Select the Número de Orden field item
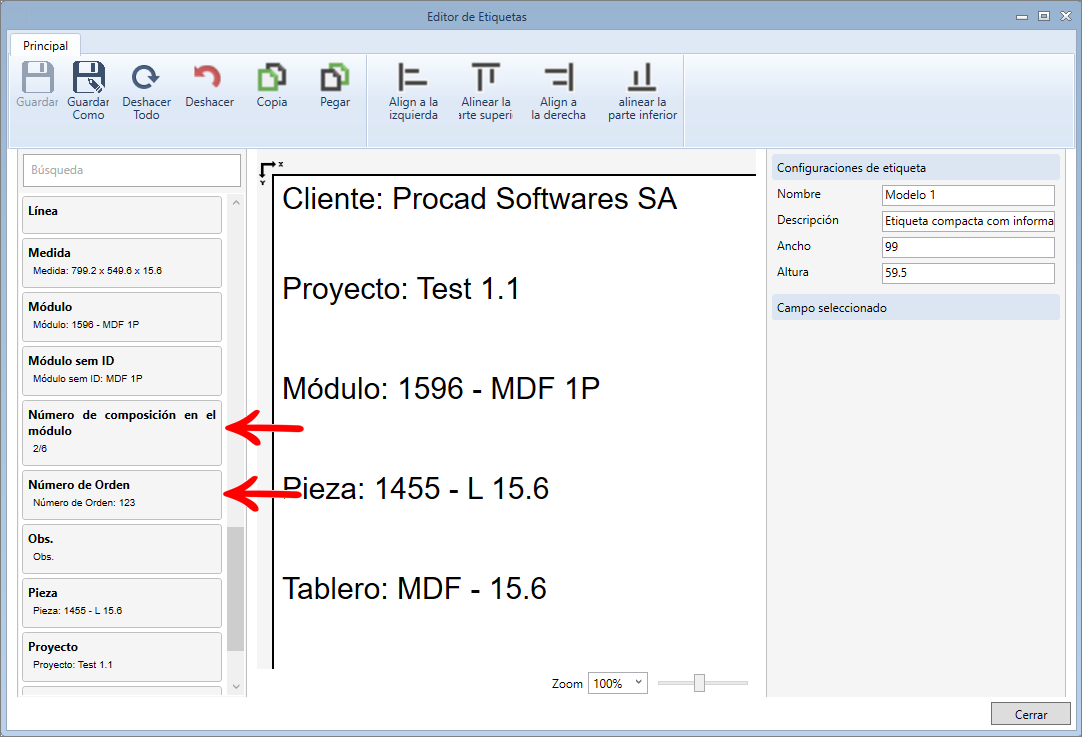The height and width of the screenshot is (737, 1082). [122, 495]
